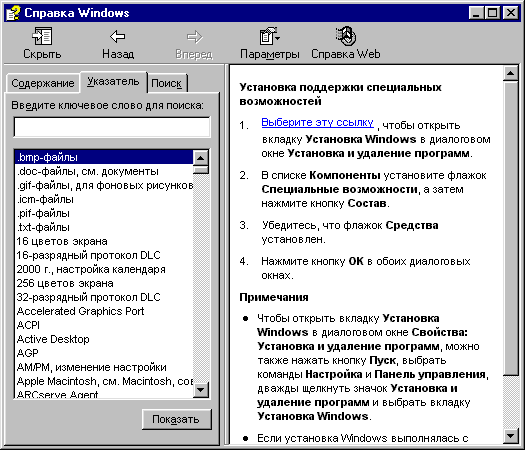Select the .txt-файлы entry
The height and width of the screenshot is (450, 525).
click(x=104, y=227)
